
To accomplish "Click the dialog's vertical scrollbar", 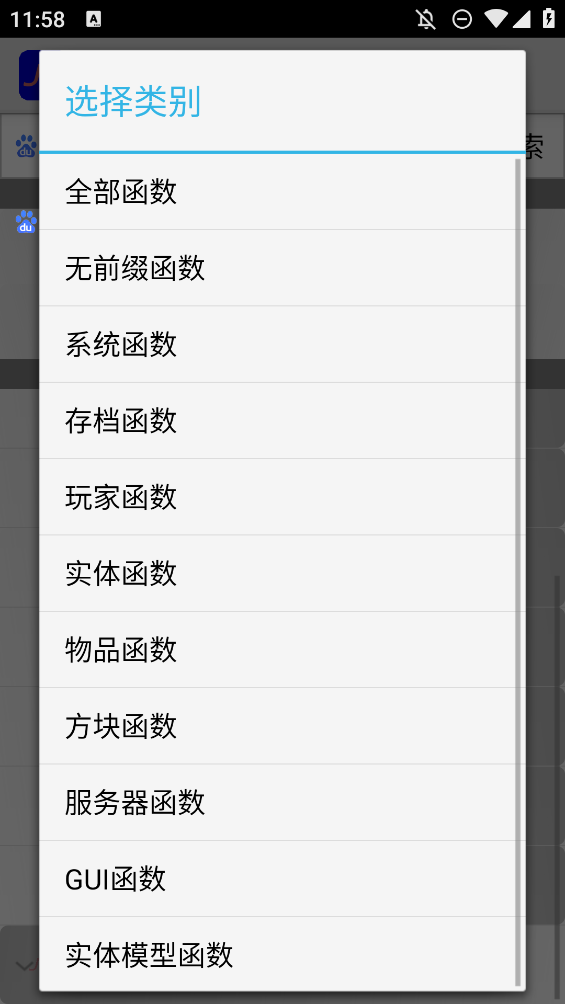I will click(518, 573).
